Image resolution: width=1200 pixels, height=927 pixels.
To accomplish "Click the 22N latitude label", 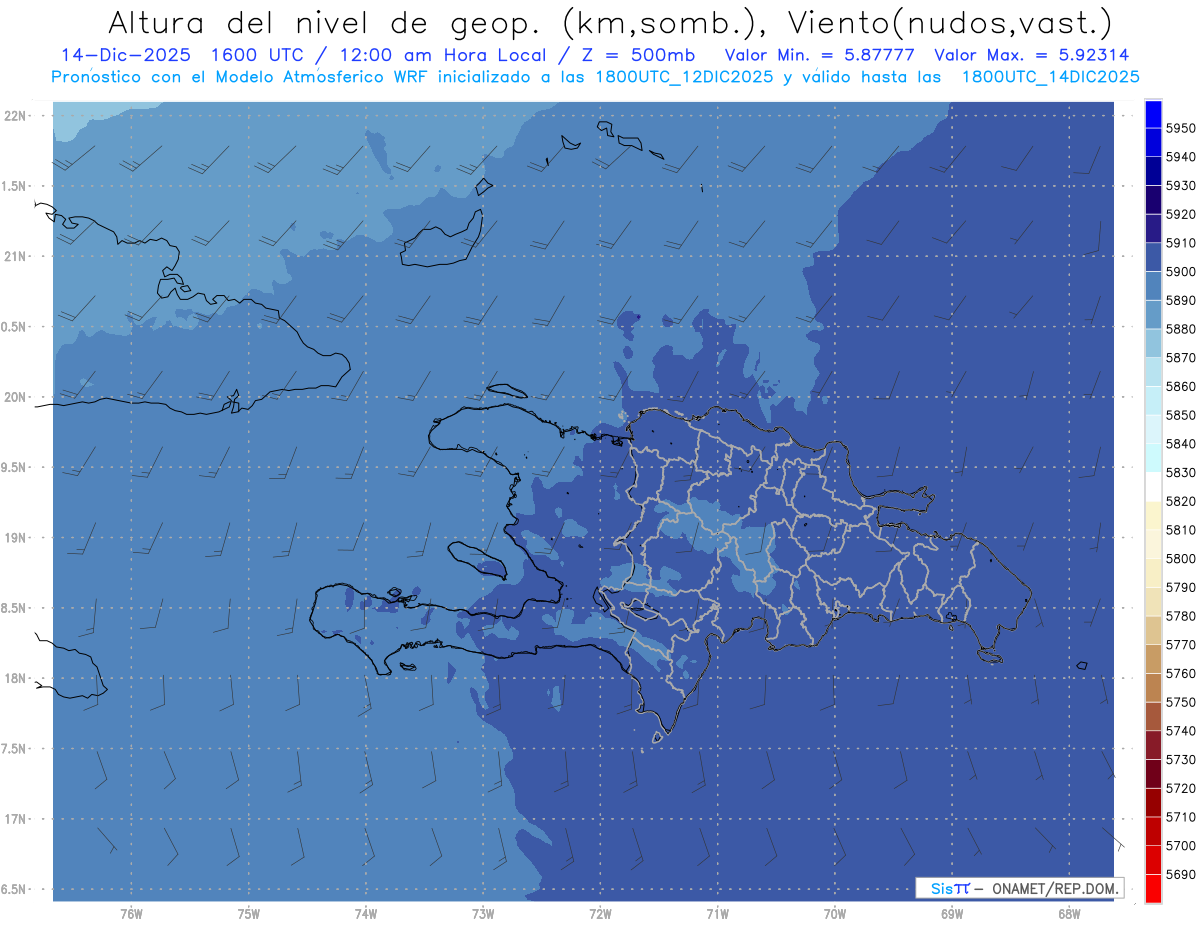I will (16, 116).
